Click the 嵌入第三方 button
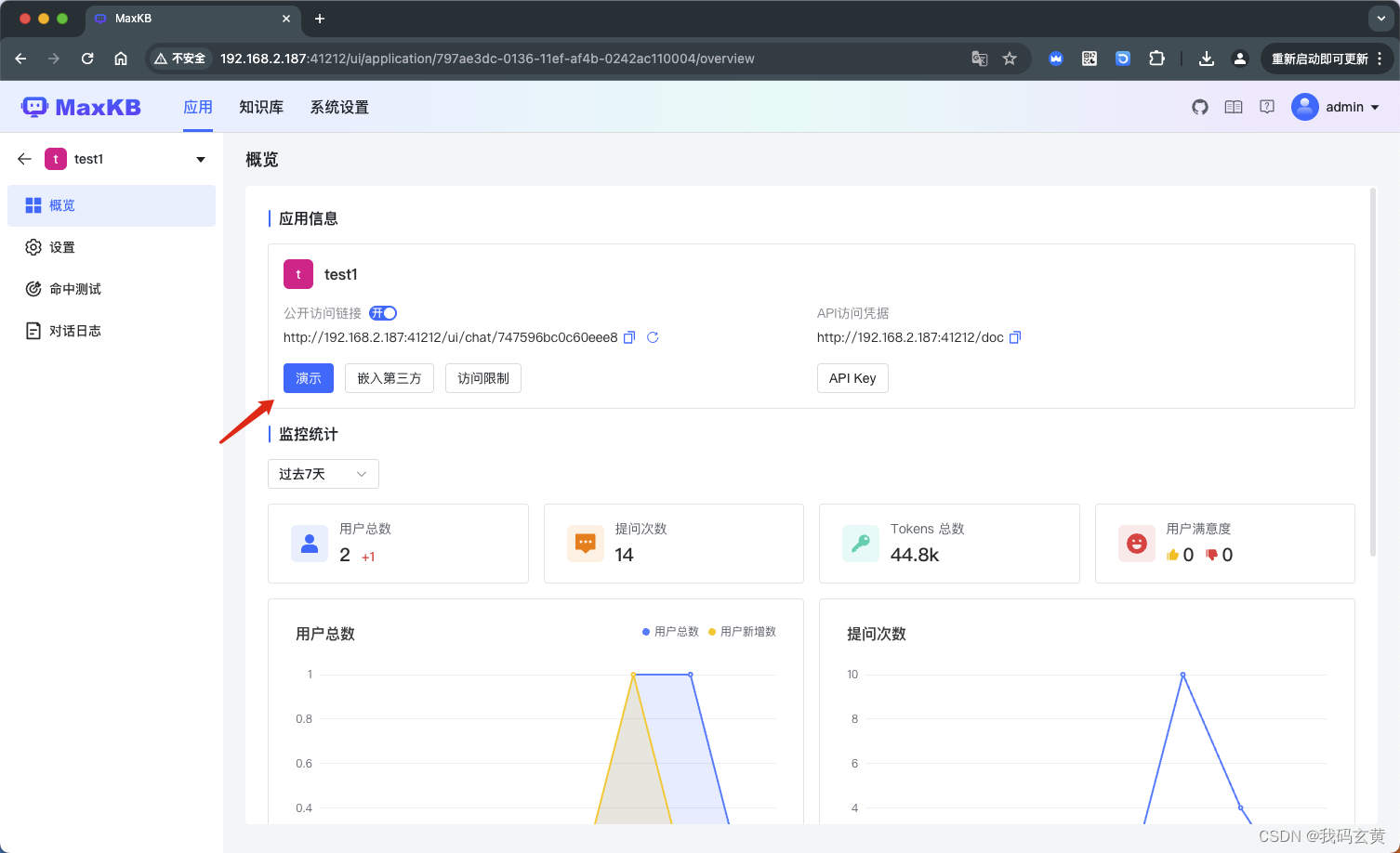Screen dimensions: 1400x853 [390, 378]
